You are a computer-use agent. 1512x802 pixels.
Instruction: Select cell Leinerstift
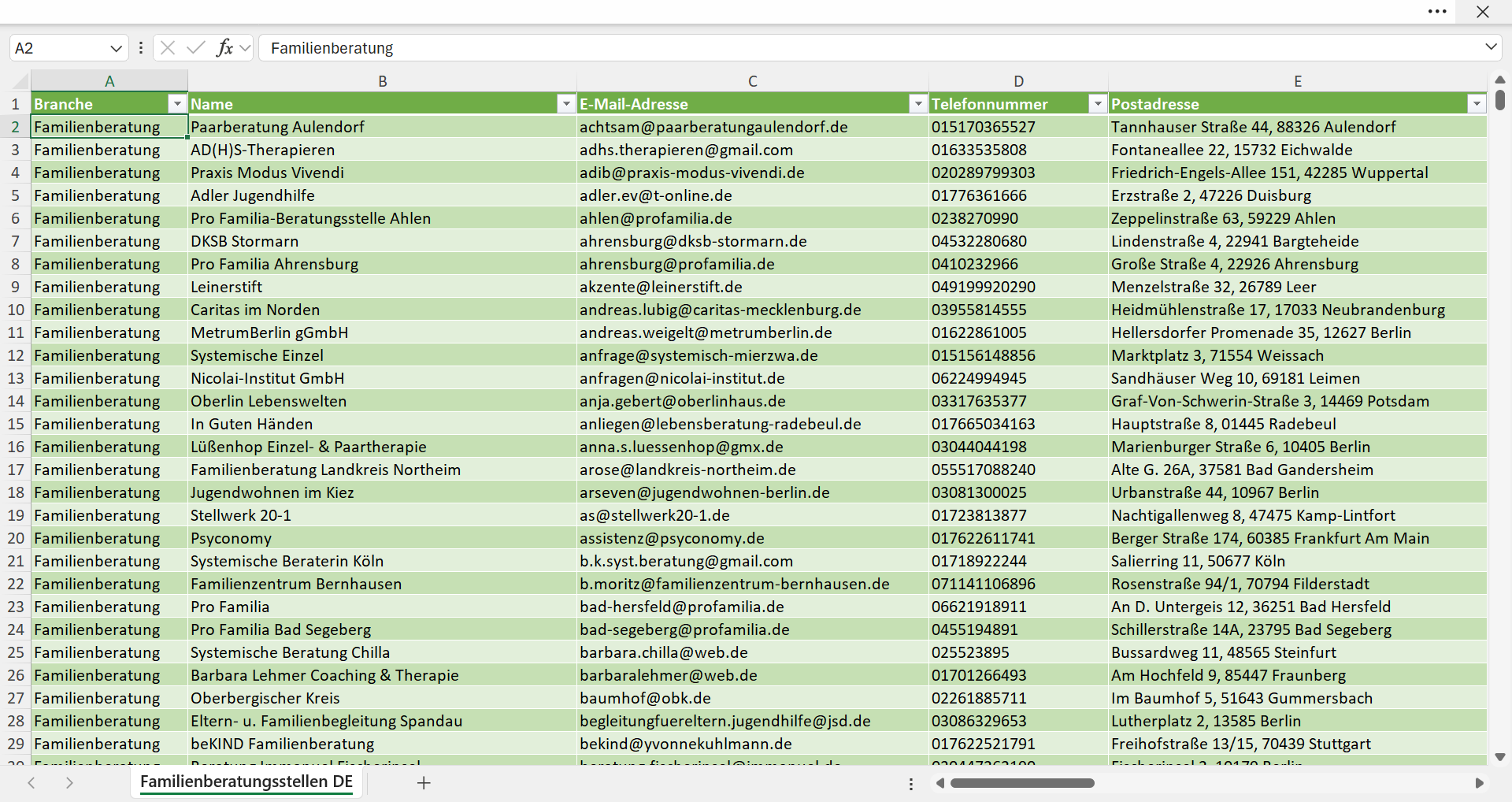(383, 287)
